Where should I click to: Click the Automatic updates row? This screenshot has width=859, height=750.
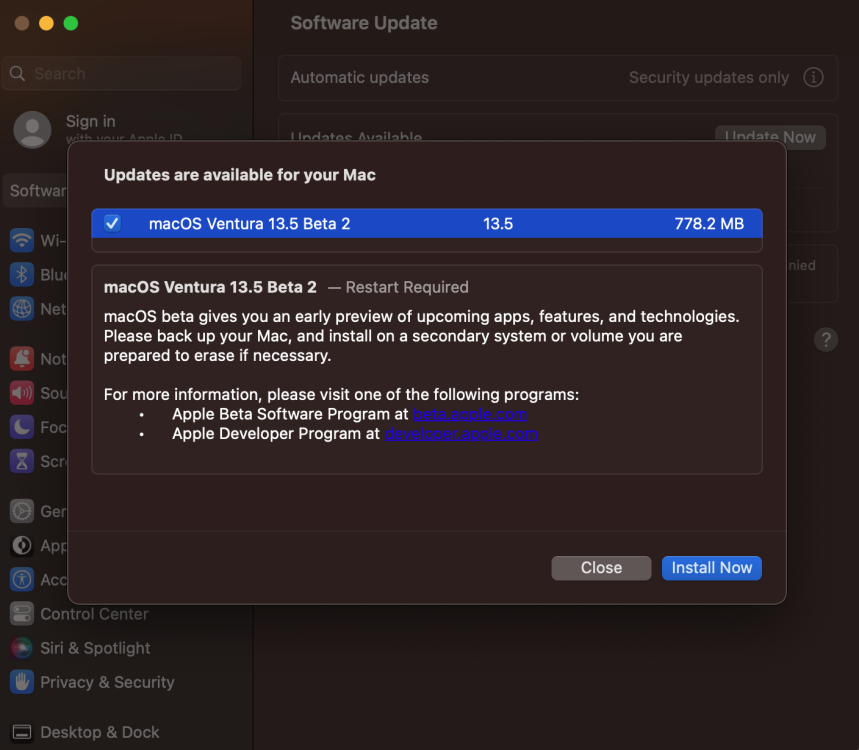point(558,77)
